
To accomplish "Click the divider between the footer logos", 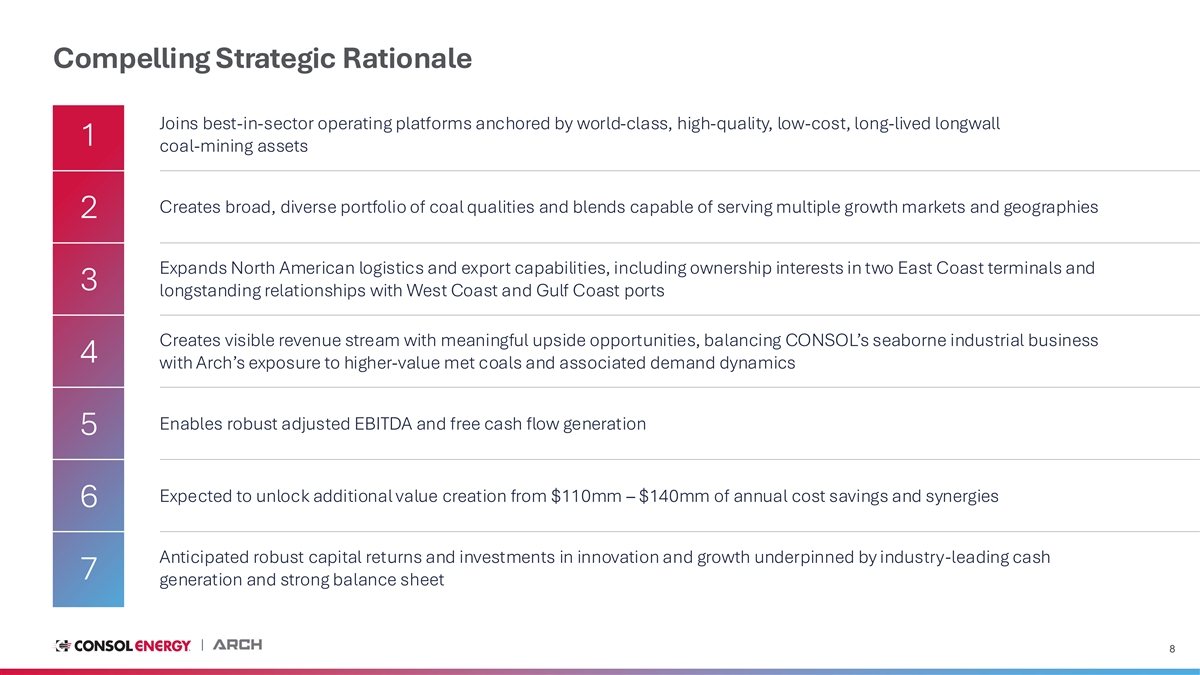I will point(203,645).
